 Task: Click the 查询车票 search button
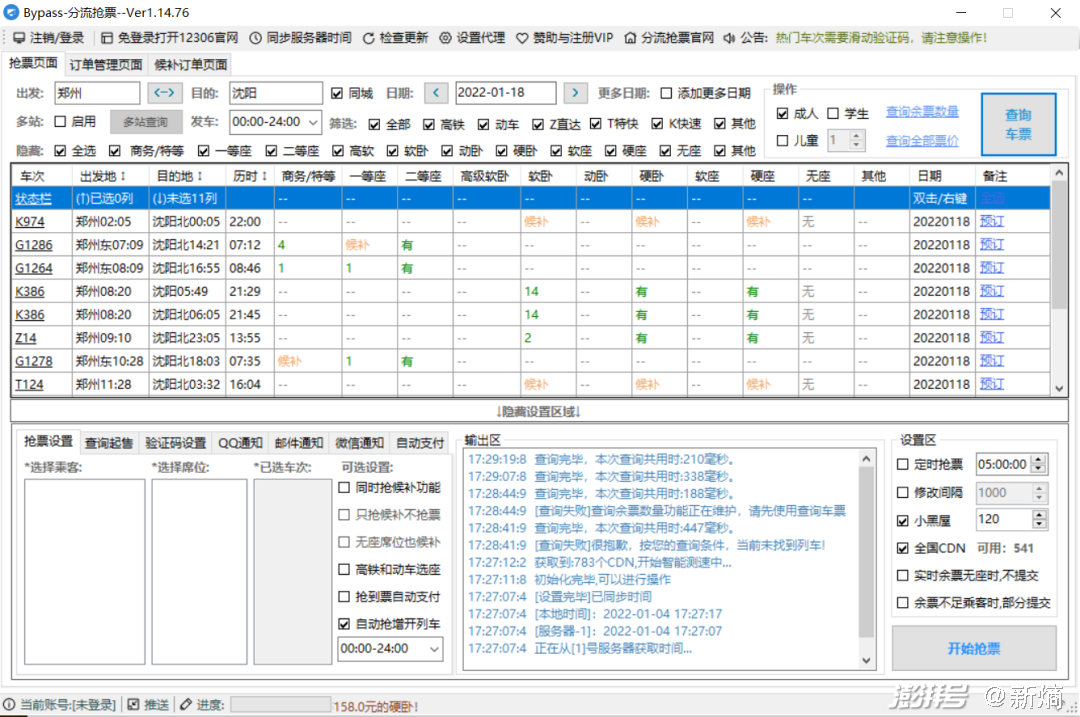(1018, 125)
